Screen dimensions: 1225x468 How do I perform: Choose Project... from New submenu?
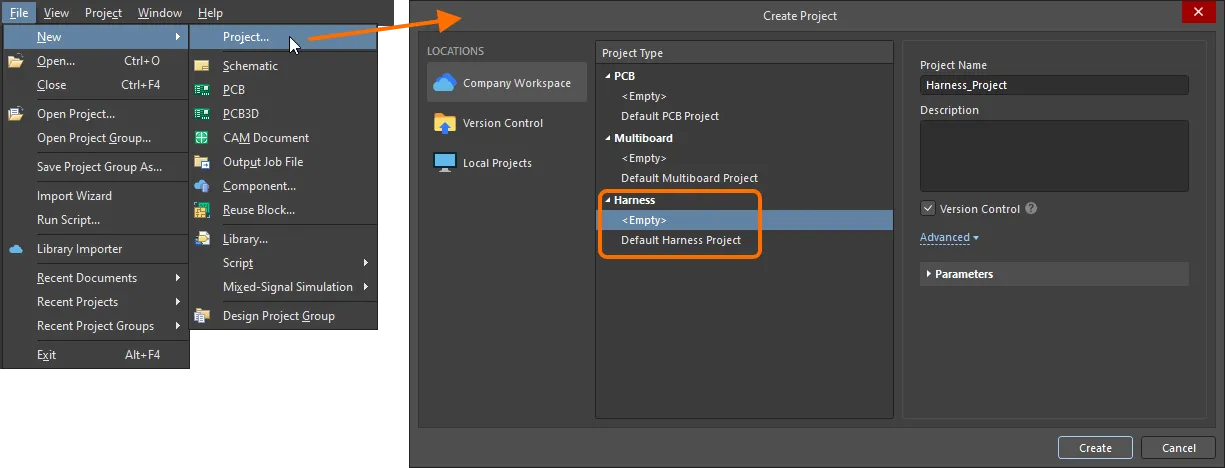point(283,37)
